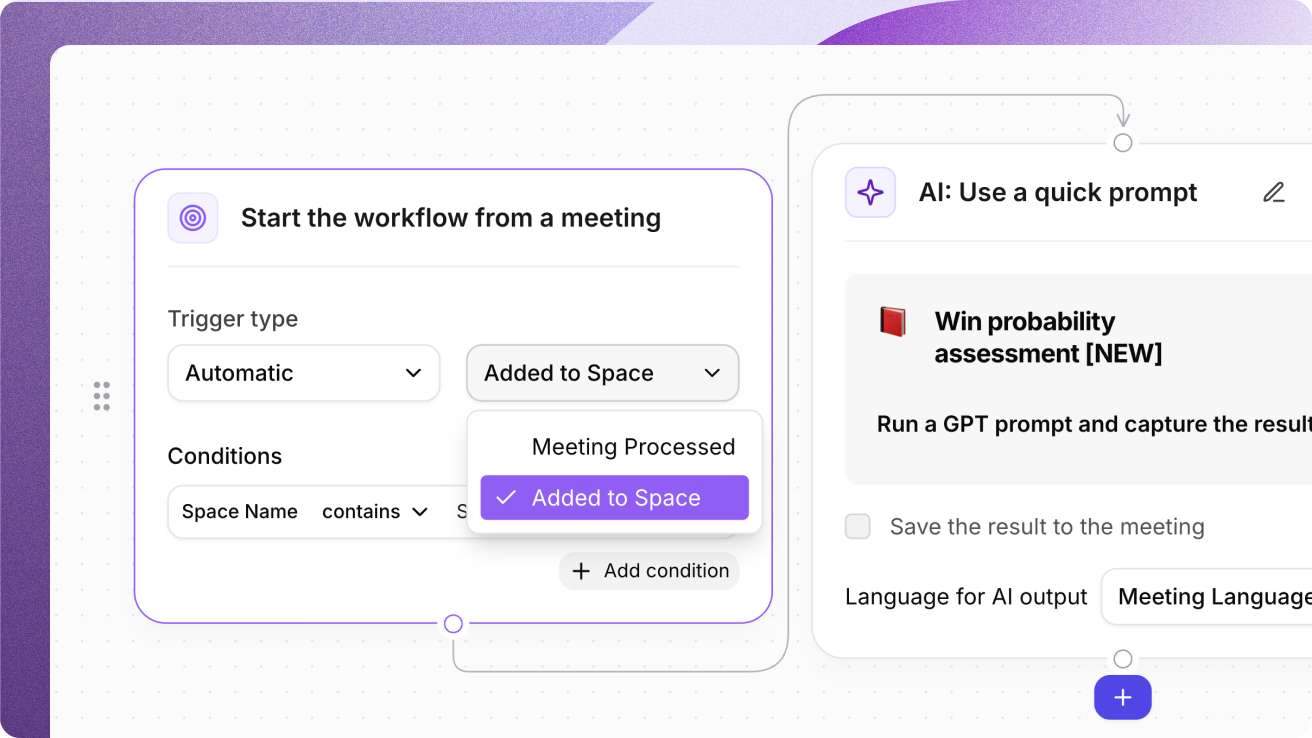Click the target icon on workflow trigger card

coord(193,218)
